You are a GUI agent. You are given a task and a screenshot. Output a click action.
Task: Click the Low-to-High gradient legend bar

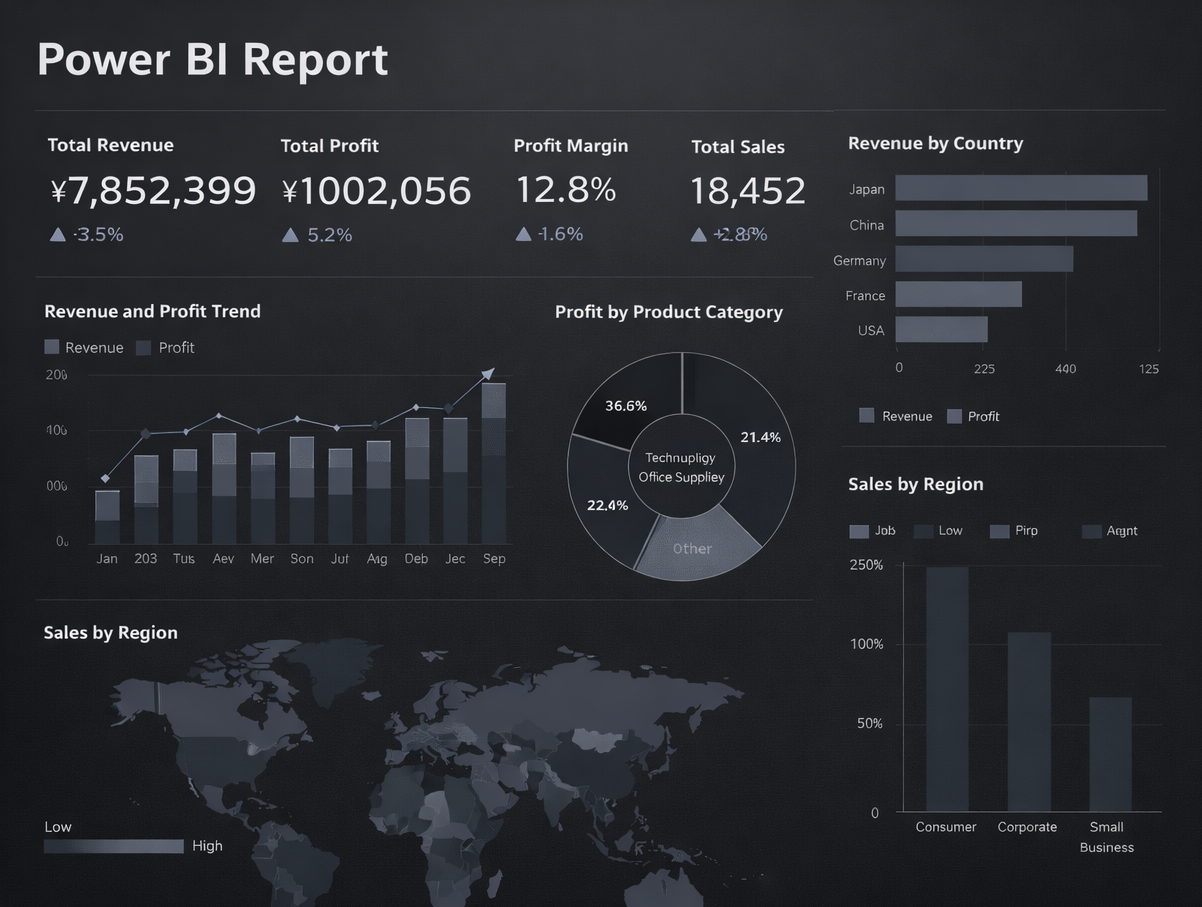113,845
